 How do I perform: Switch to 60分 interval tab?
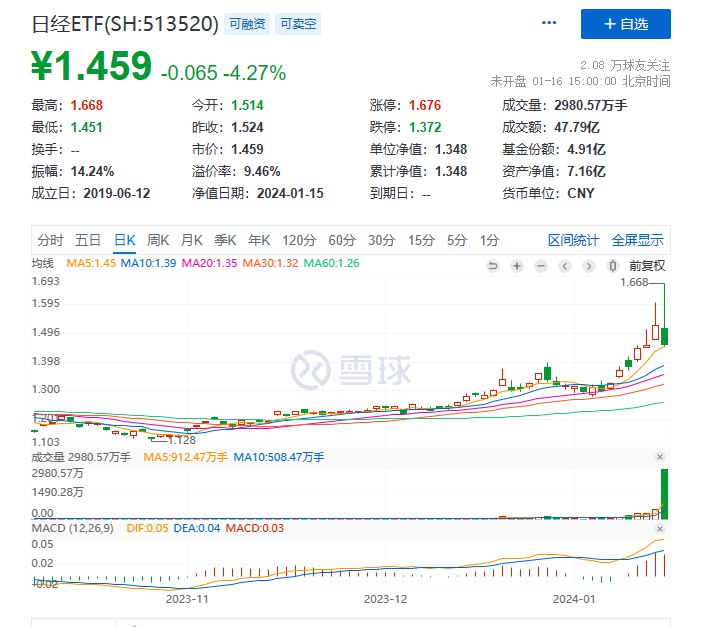(x=342, y=240)
